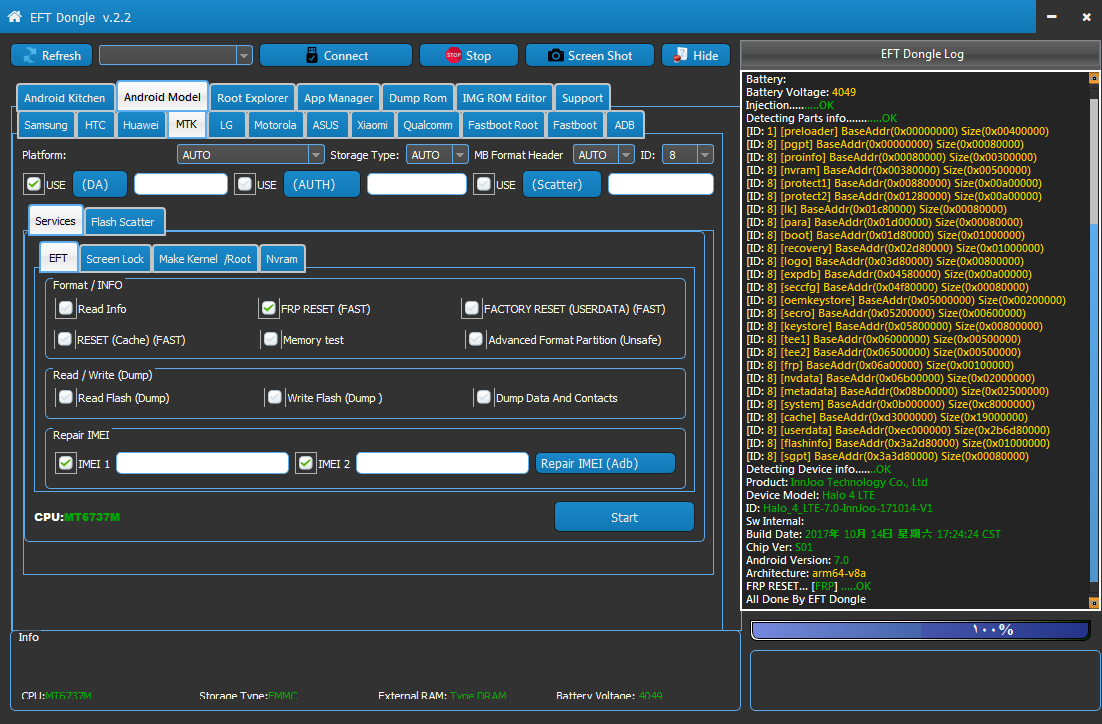This screenshot has height=724, width=1102.
Task: Click the DA file path field
Action: tap(181, 184)
